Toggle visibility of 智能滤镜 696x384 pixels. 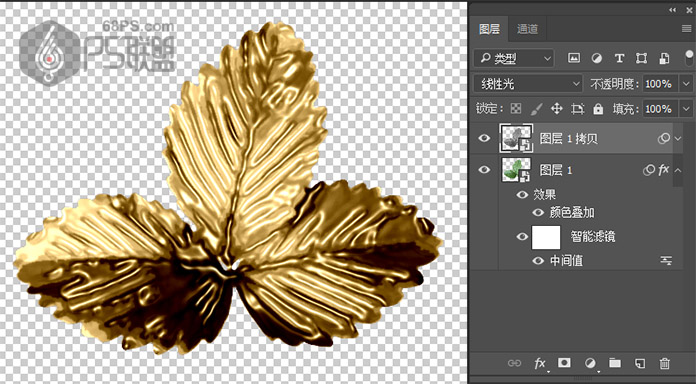click(x=522, y=237)
